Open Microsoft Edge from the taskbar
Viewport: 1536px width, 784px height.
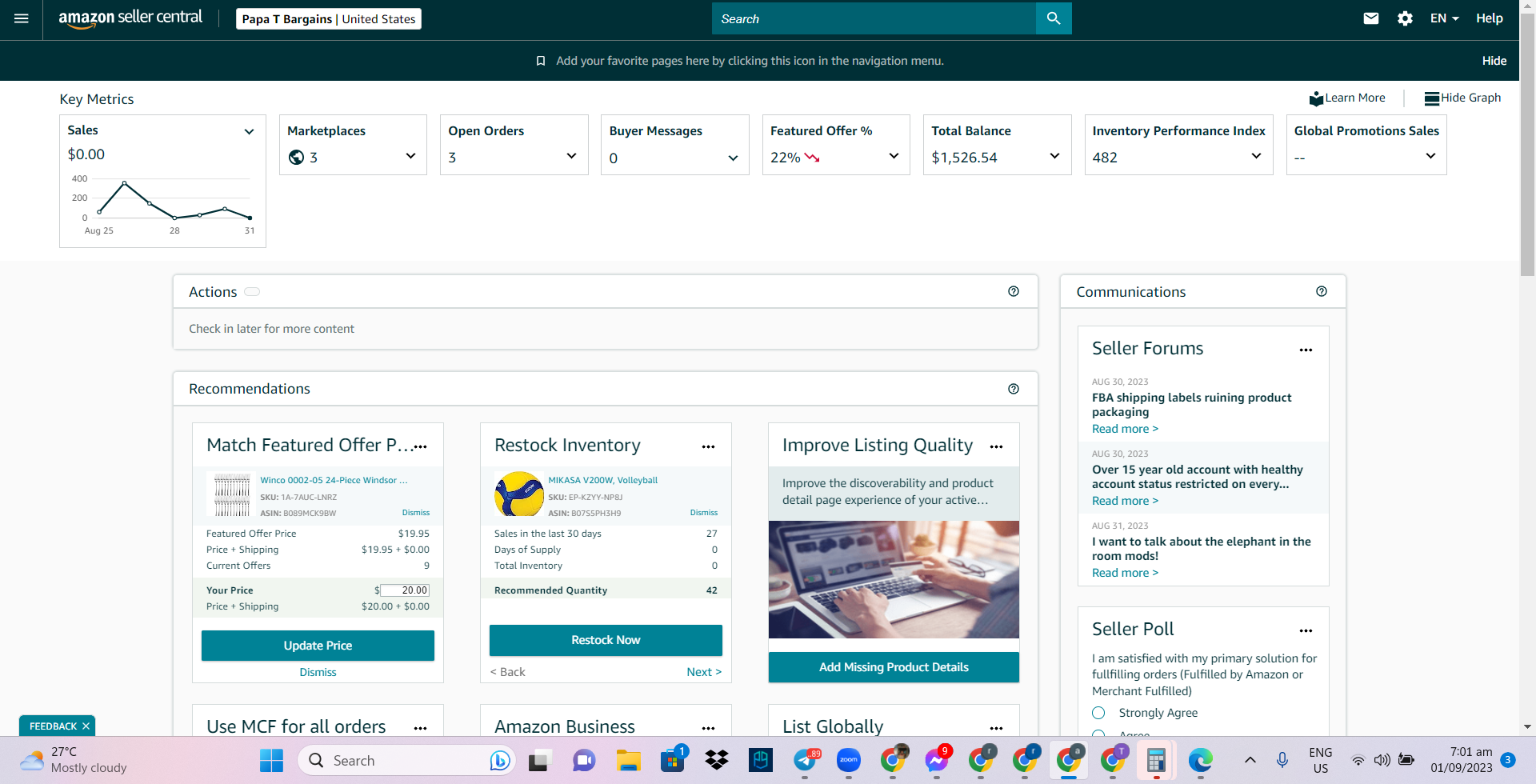tap(1200, 760)
